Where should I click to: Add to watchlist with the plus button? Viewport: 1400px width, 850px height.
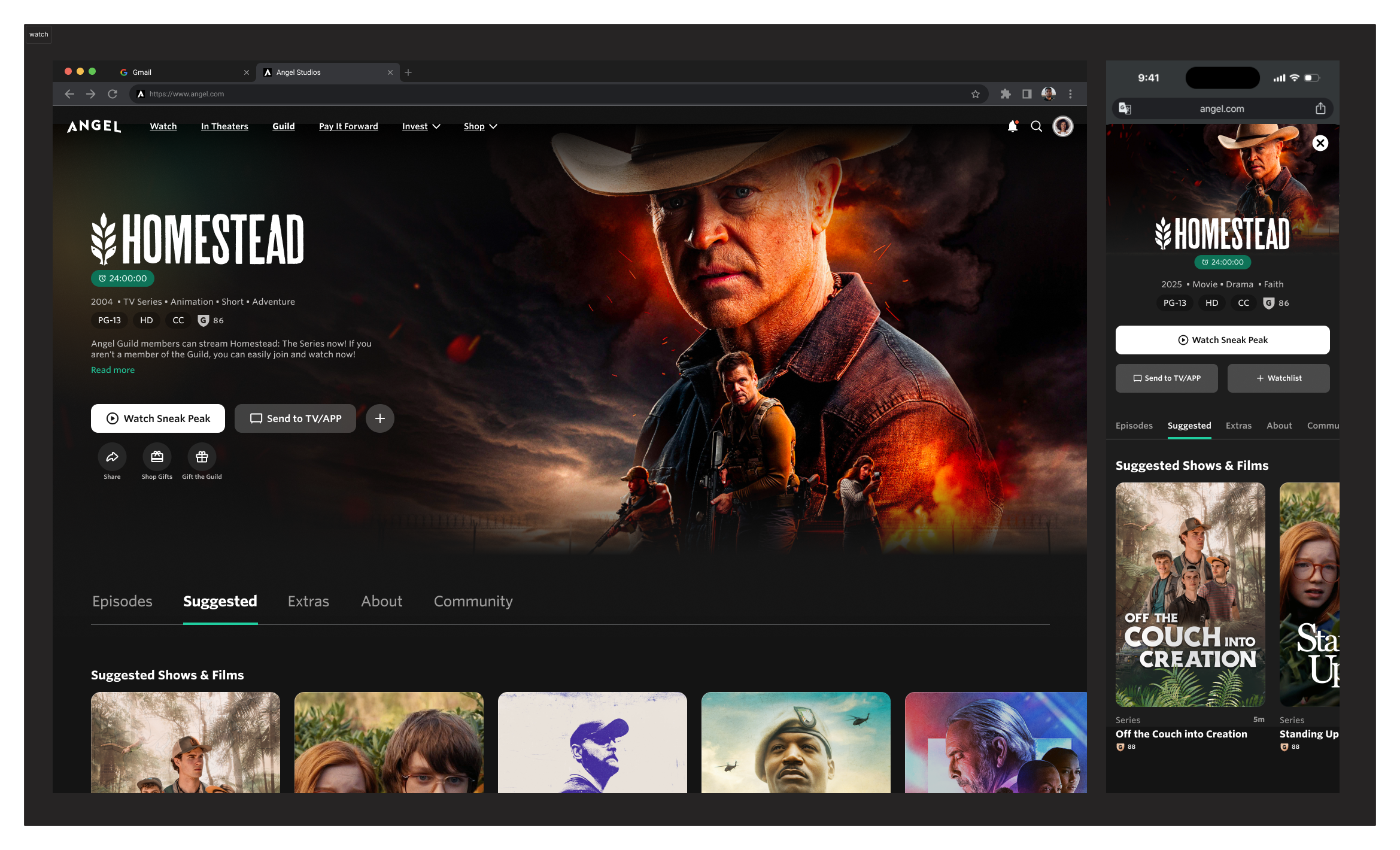(x=379, y=418)
